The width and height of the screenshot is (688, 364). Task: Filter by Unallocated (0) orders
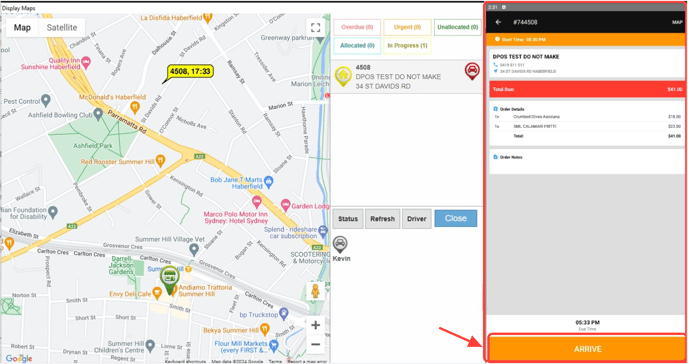457,27
